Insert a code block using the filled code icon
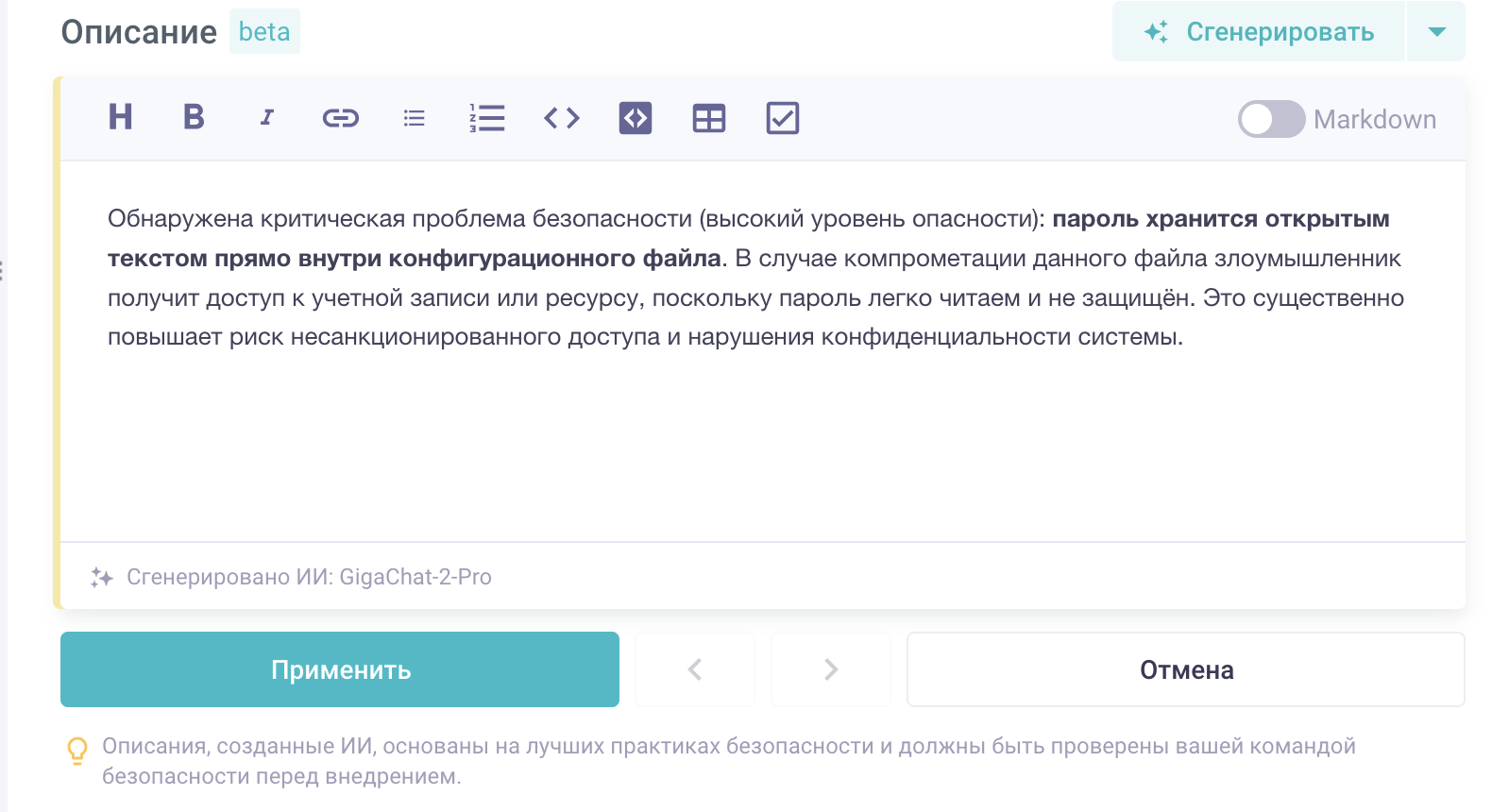The height and width of the screenshot is (812, 1492). 636,118
